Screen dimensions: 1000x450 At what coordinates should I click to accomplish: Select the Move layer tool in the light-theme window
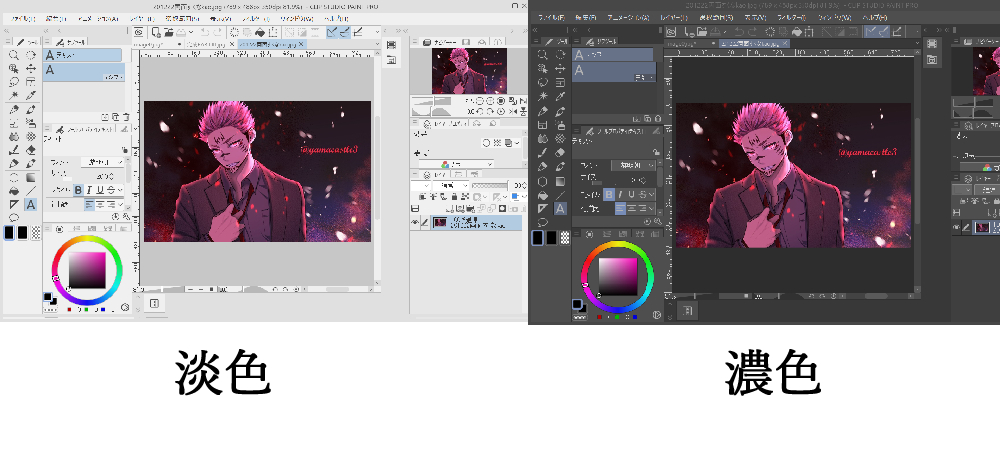(x=30, y=68)
